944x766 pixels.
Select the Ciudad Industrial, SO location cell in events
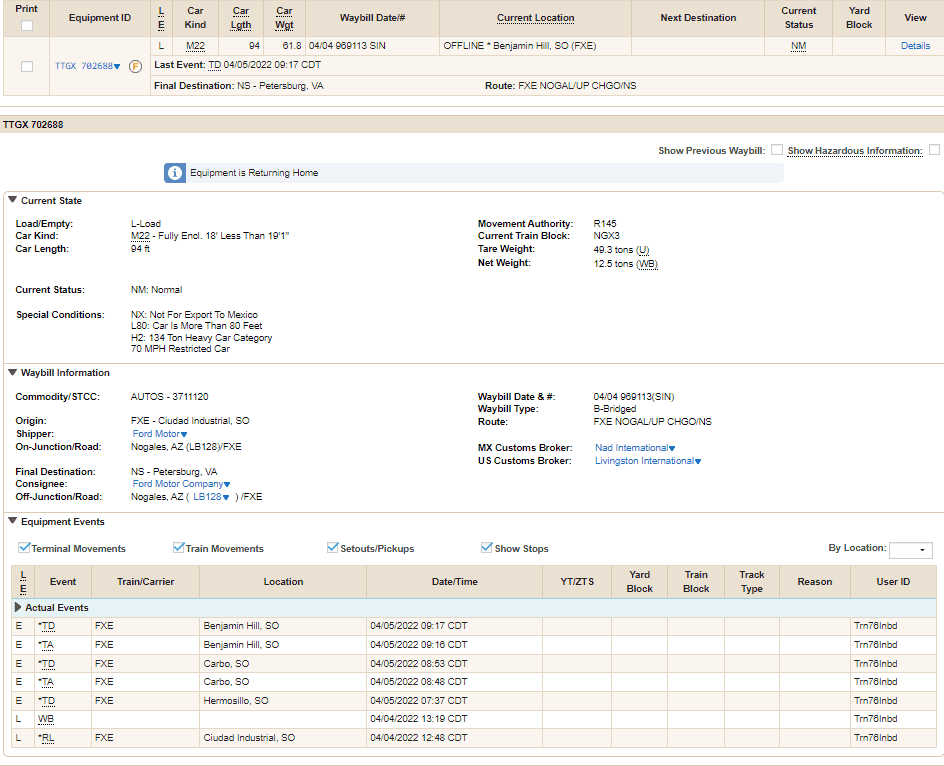(282, 738)
